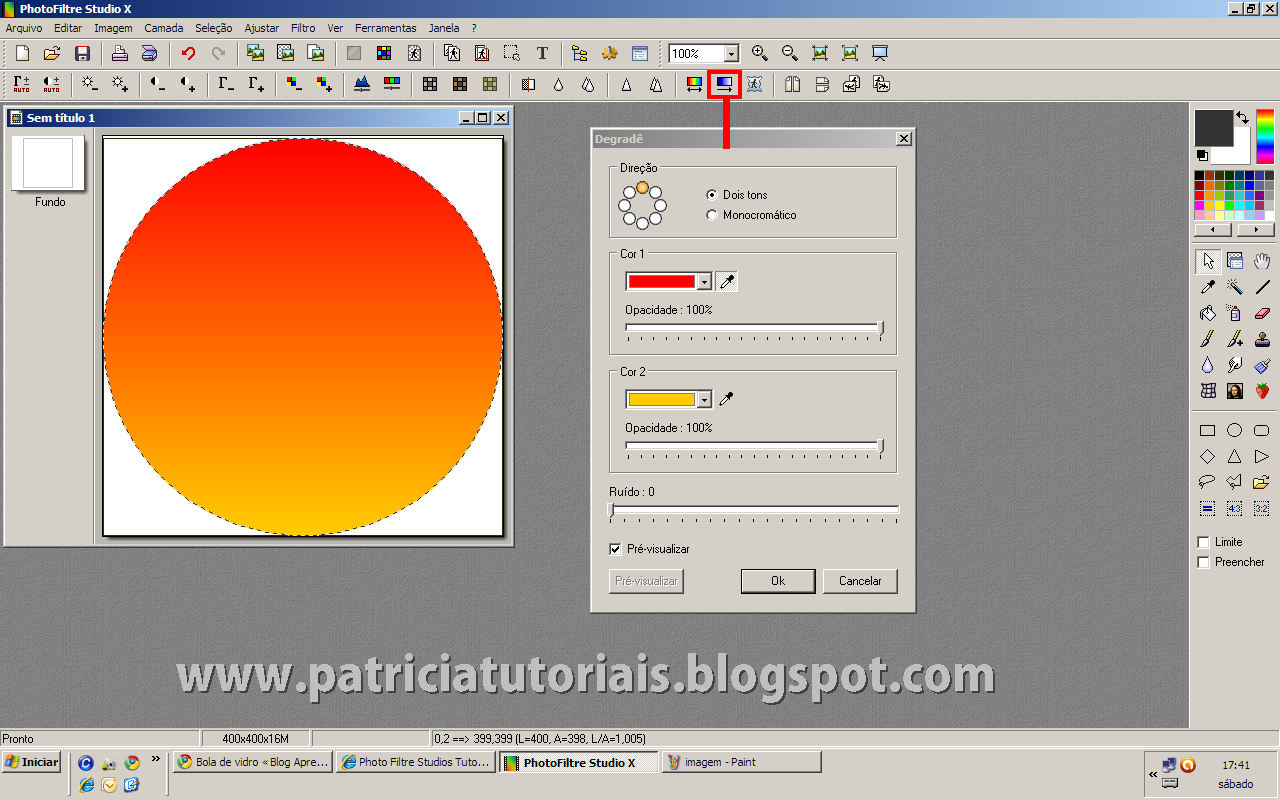Select the Fill paint bucket tool
Image resolution: width=1280 pixels, height=800 pixels.
pos(1208,313)
